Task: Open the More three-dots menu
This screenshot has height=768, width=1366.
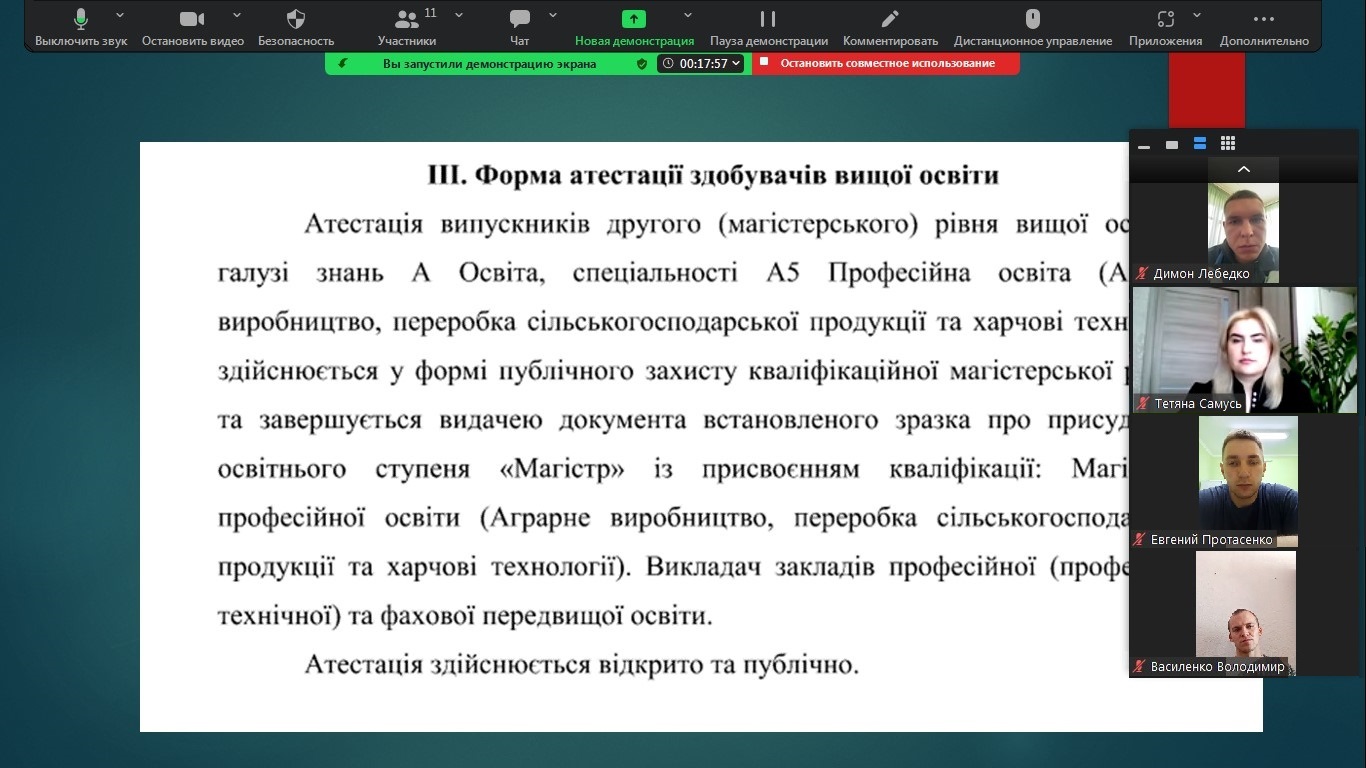Action: [x=1264, y=20]
